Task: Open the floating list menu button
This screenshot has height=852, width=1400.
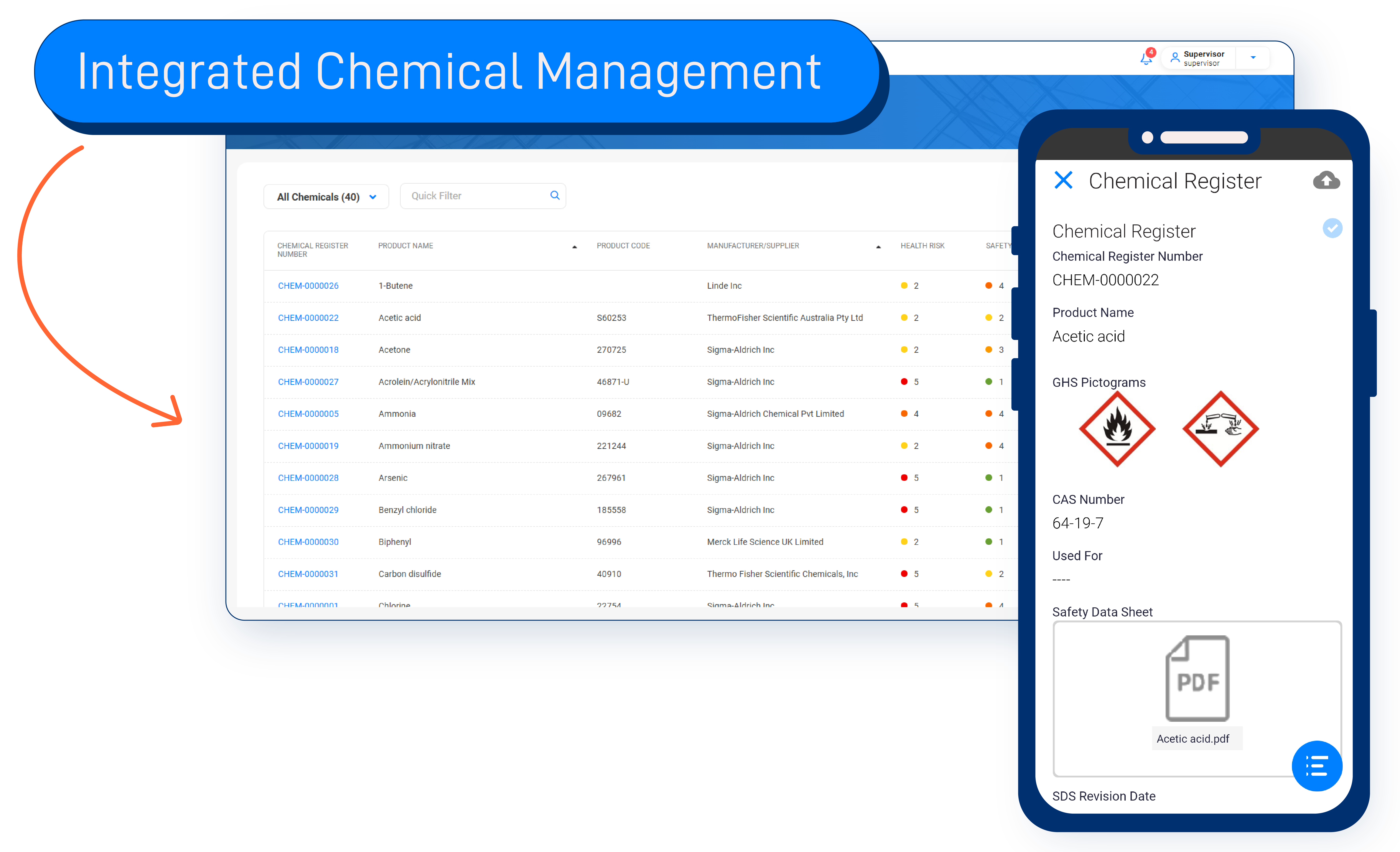Action: [x=1317, y=766]
